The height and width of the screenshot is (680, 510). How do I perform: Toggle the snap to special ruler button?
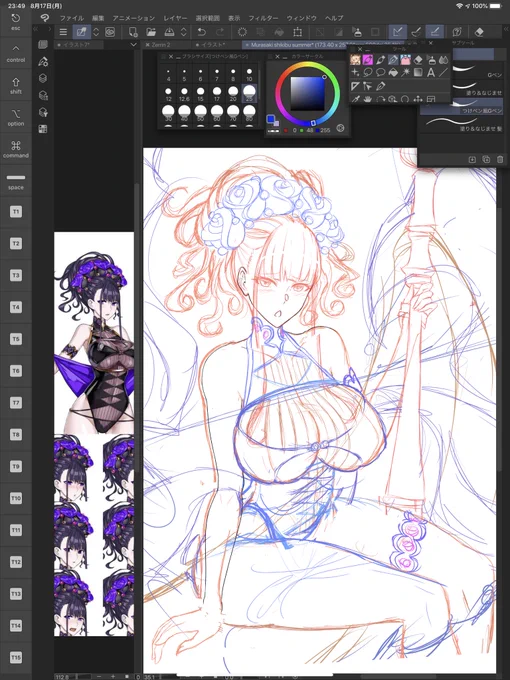[x=416, y=32]
